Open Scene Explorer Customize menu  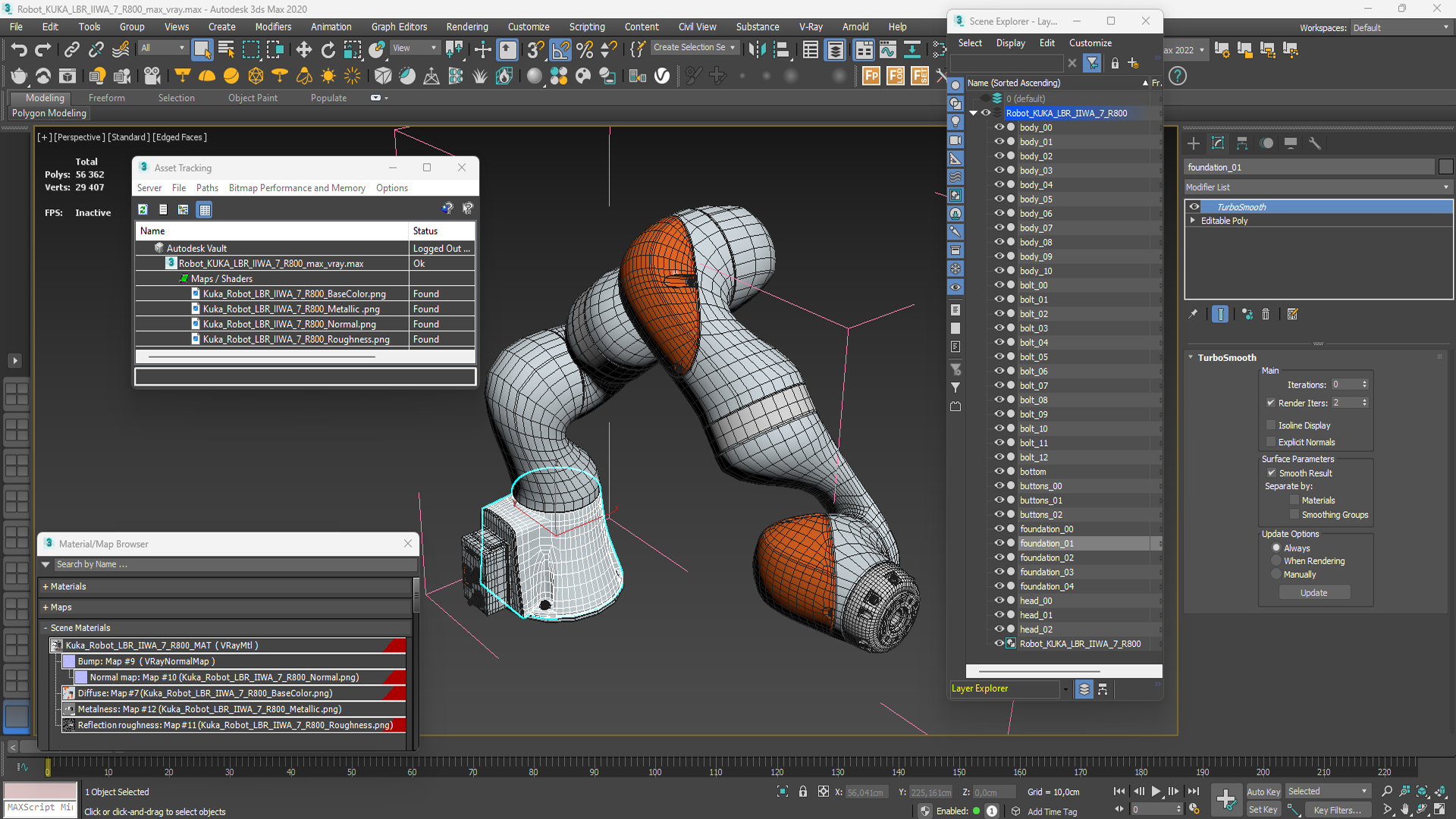click(x=1090, y=43)
